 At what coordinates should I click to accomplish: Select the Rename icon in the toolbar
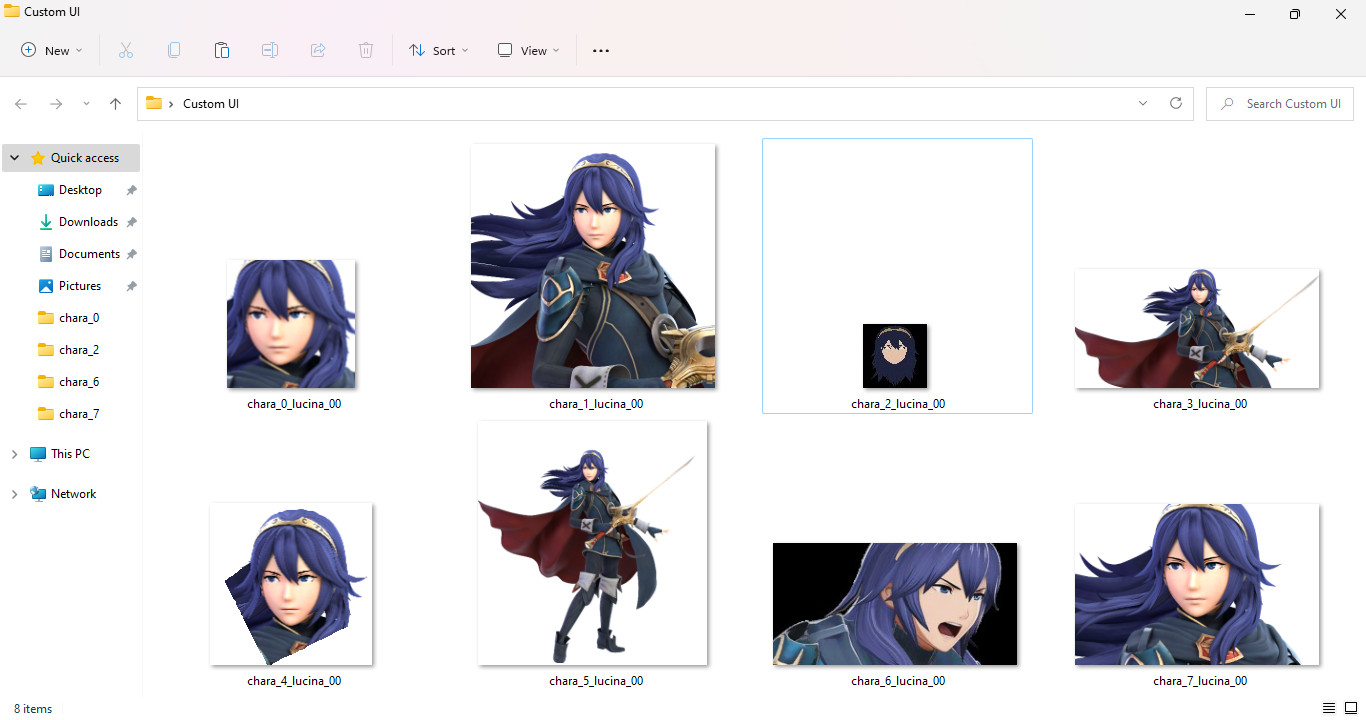click(270, 49)
